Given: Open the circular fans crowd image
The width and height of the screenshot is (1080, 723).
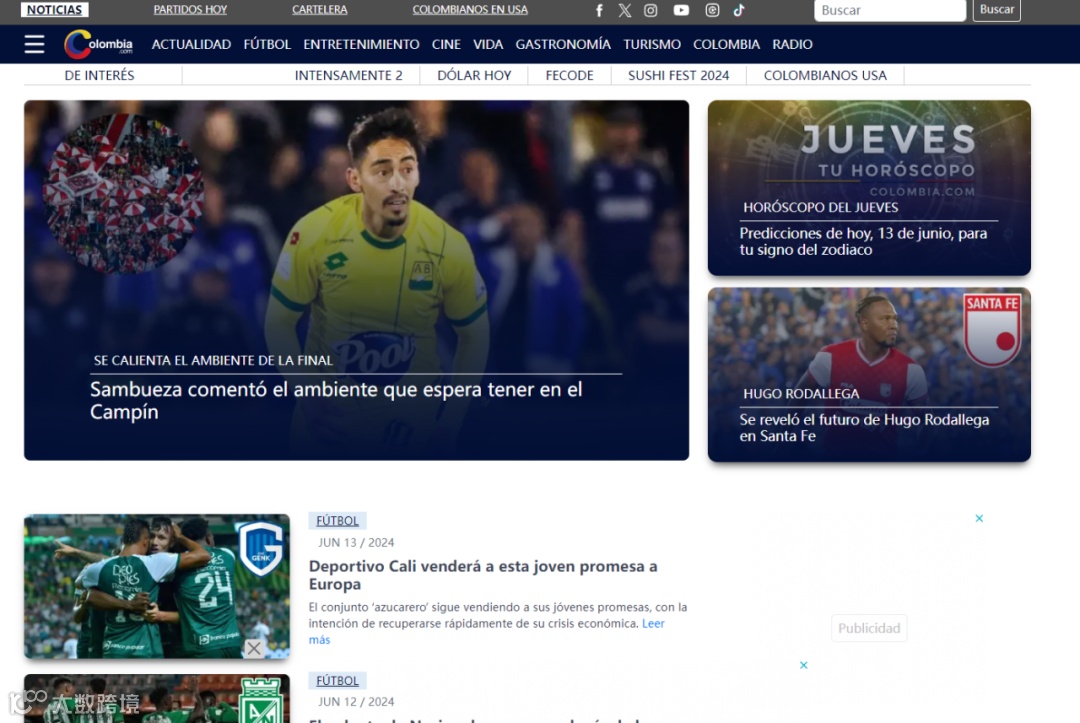Looking at the screenshot, I should pos(123,193).
